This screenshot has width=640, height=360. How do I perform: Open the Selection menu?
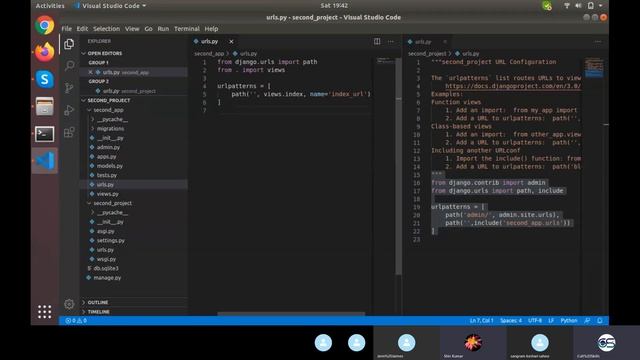[x=106, y=29]
